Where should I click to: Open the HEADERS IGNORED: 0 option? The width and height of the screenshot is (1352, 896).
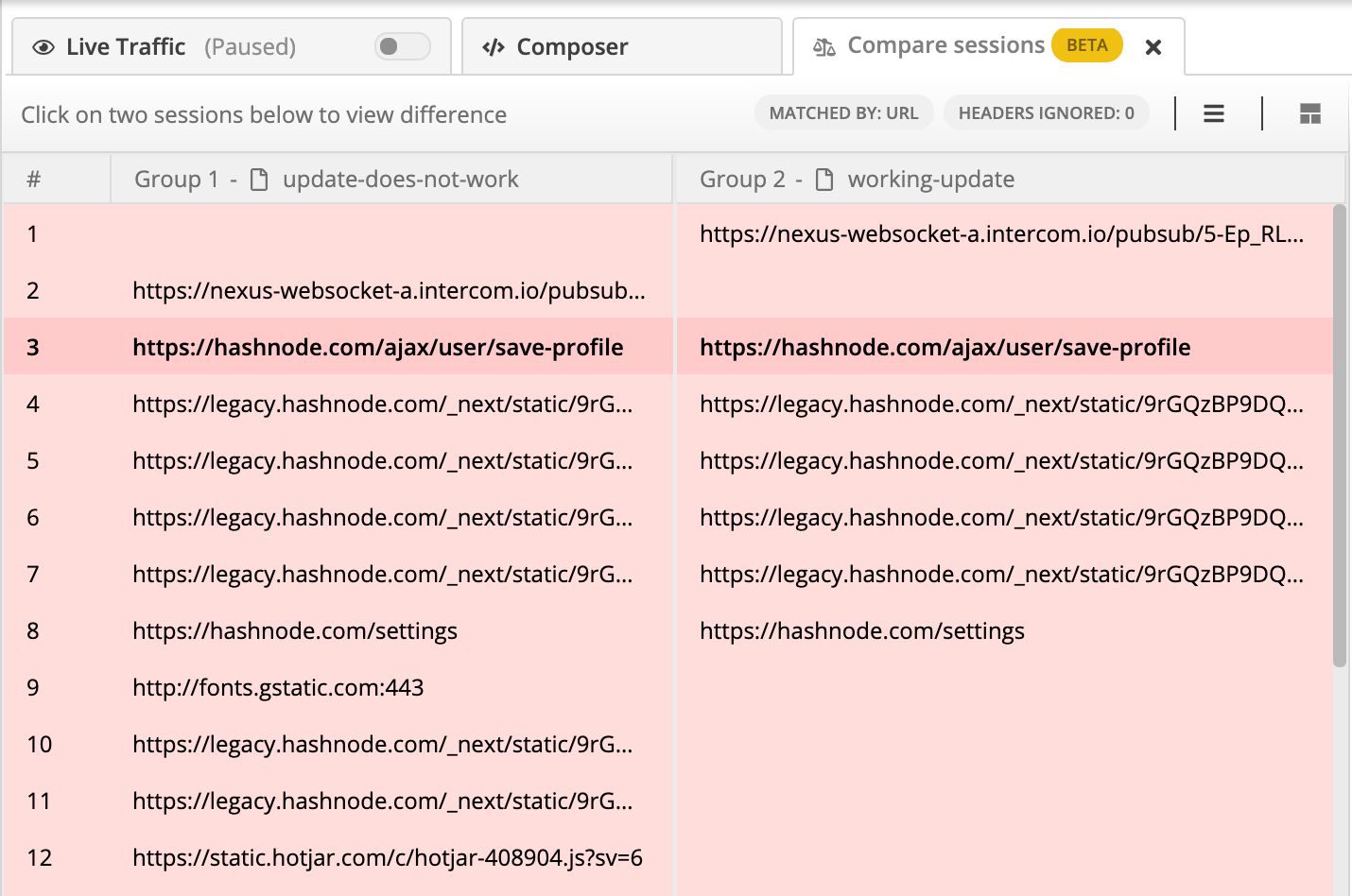(x=1046, y=113)
